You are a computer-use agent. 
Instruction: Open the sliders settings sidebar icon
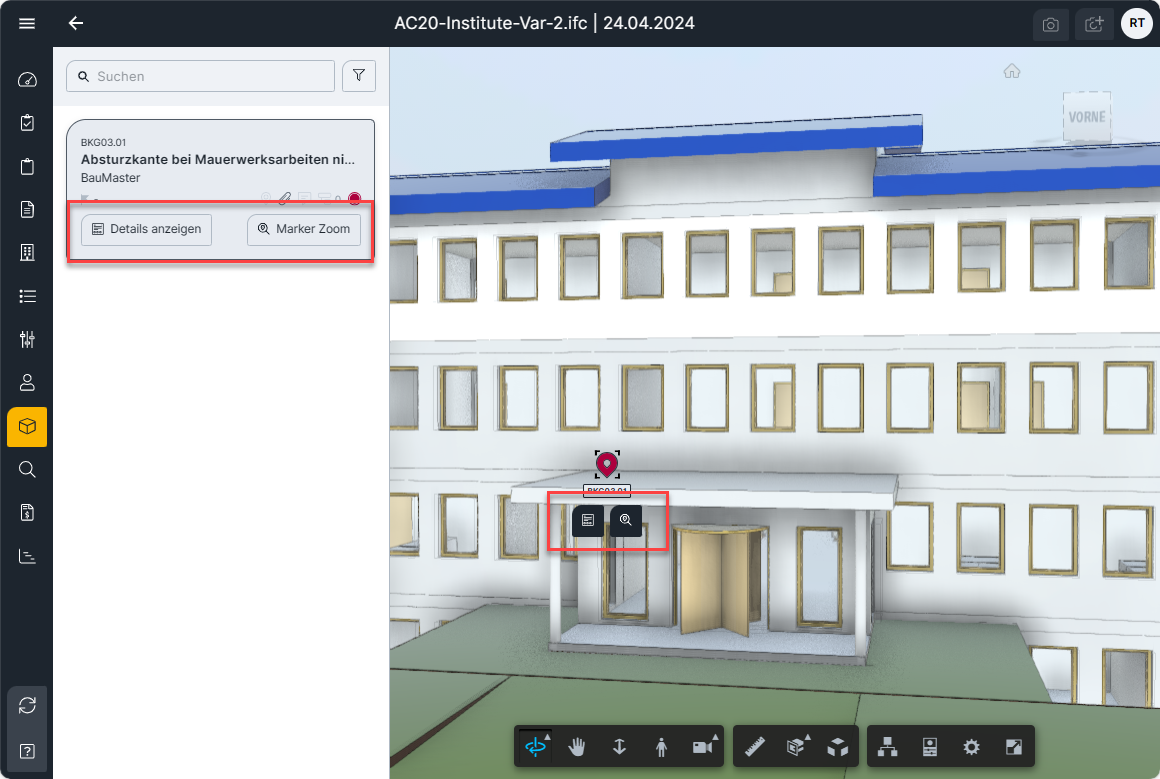click(x=27, y=340)
